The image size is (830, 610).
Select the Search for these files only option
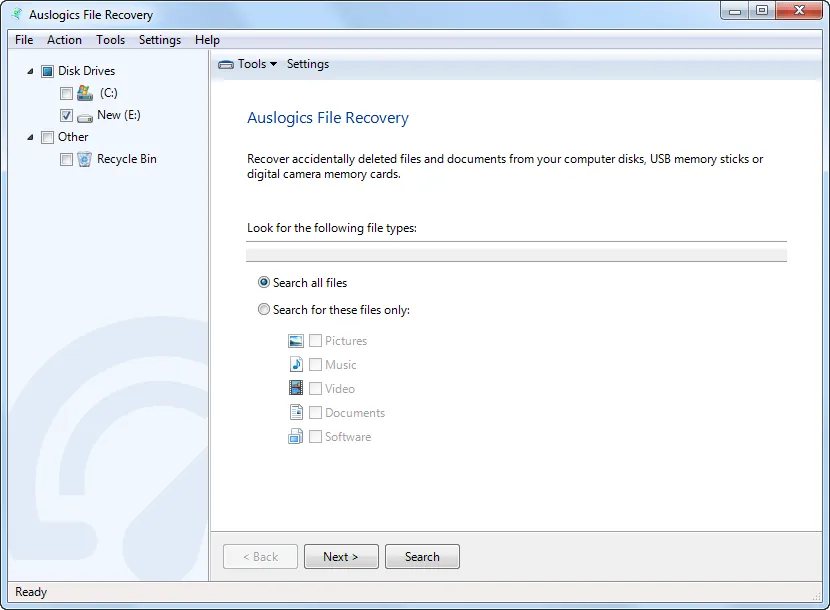(x=262, y=309)
